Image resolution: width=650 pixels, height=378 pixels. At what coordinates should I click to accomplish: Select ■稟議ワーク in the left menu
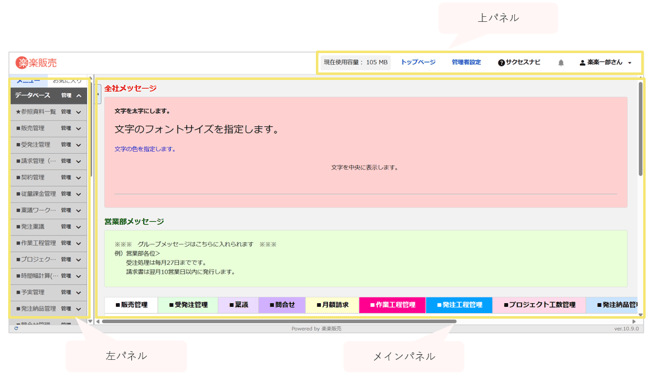(x=36, y=210)
